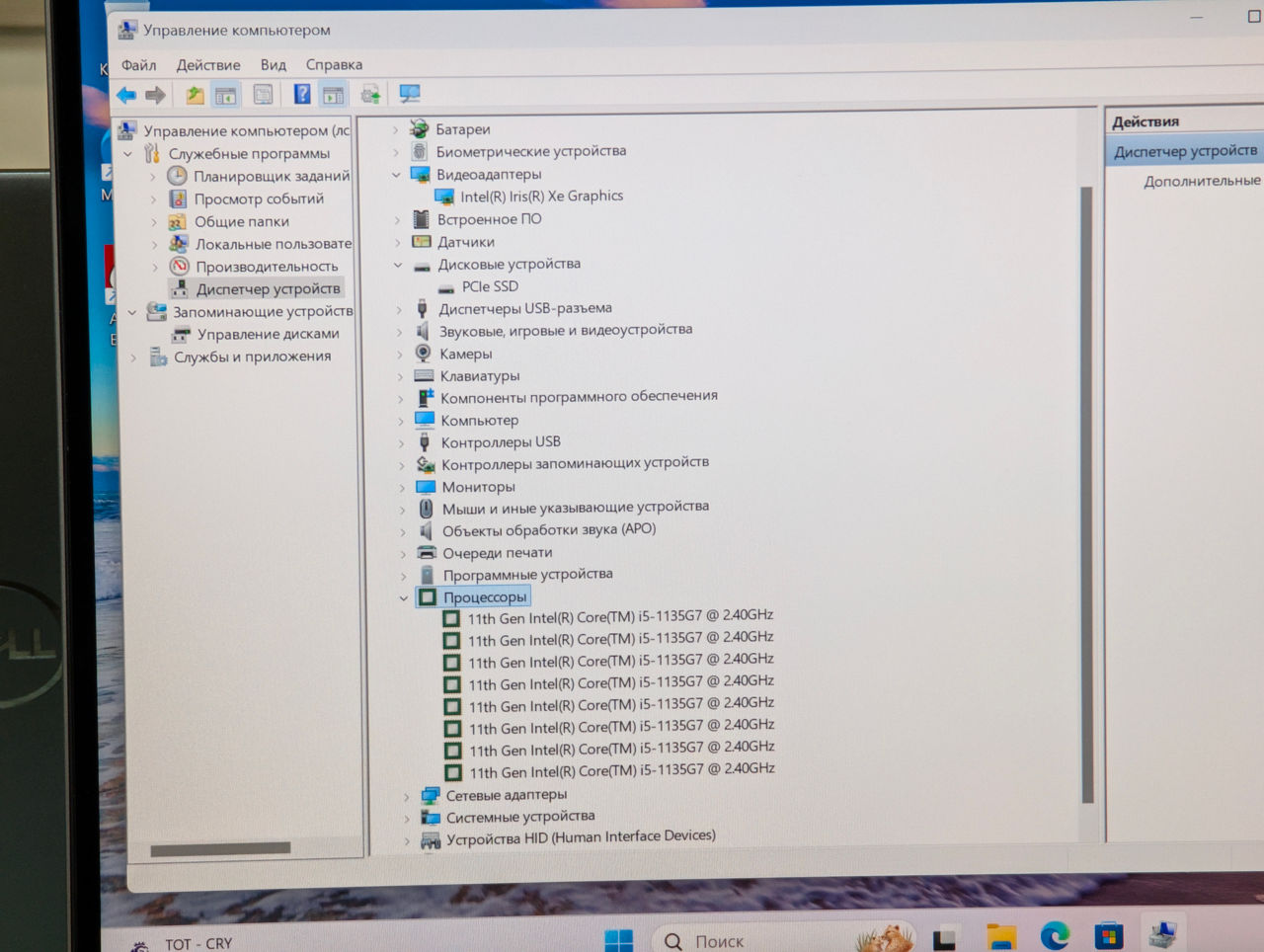1264x952 pixels.
Task: Click the Встроенное ПО firmware icon
Action: tap(421, 219)
